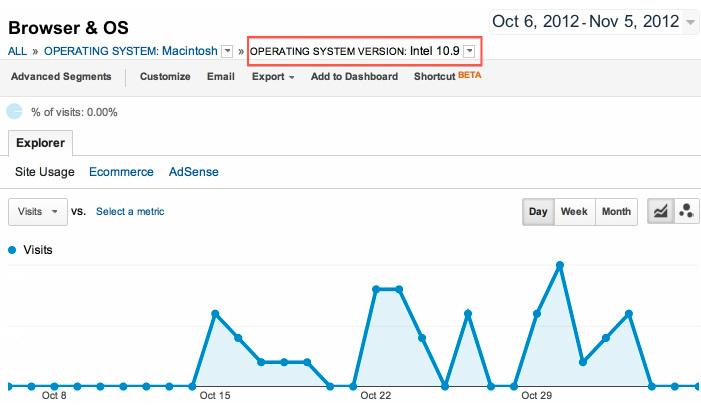The height and width of the screenshot is (411, 701).
Task: Open the date range dropdown arrow
Action: (x=691, y=22)
